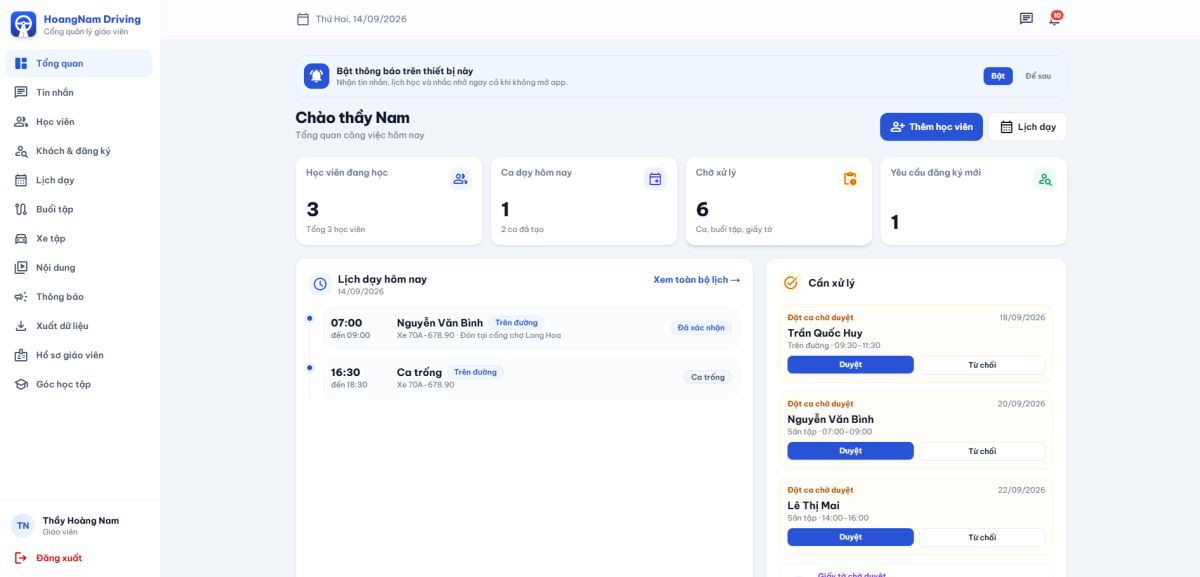Go to Góc học tập in sidebar

79,384
